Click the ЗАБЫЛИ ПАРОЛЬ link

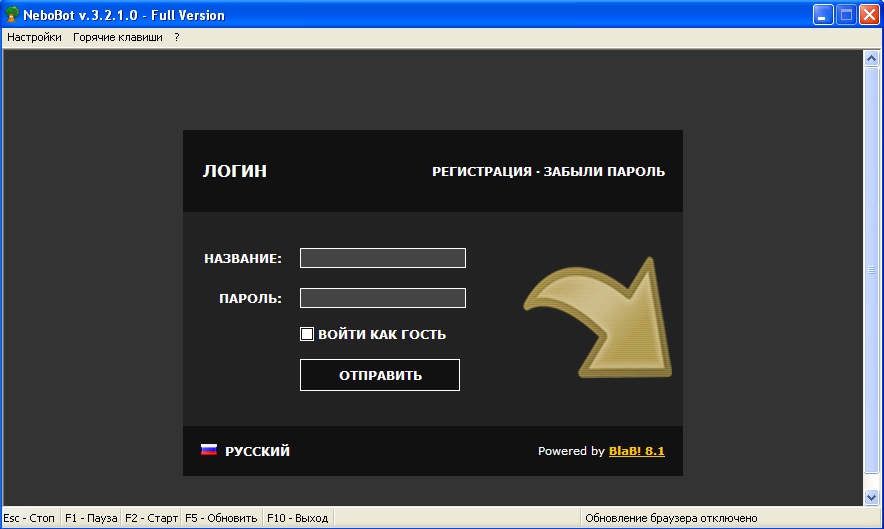point(604,172)
